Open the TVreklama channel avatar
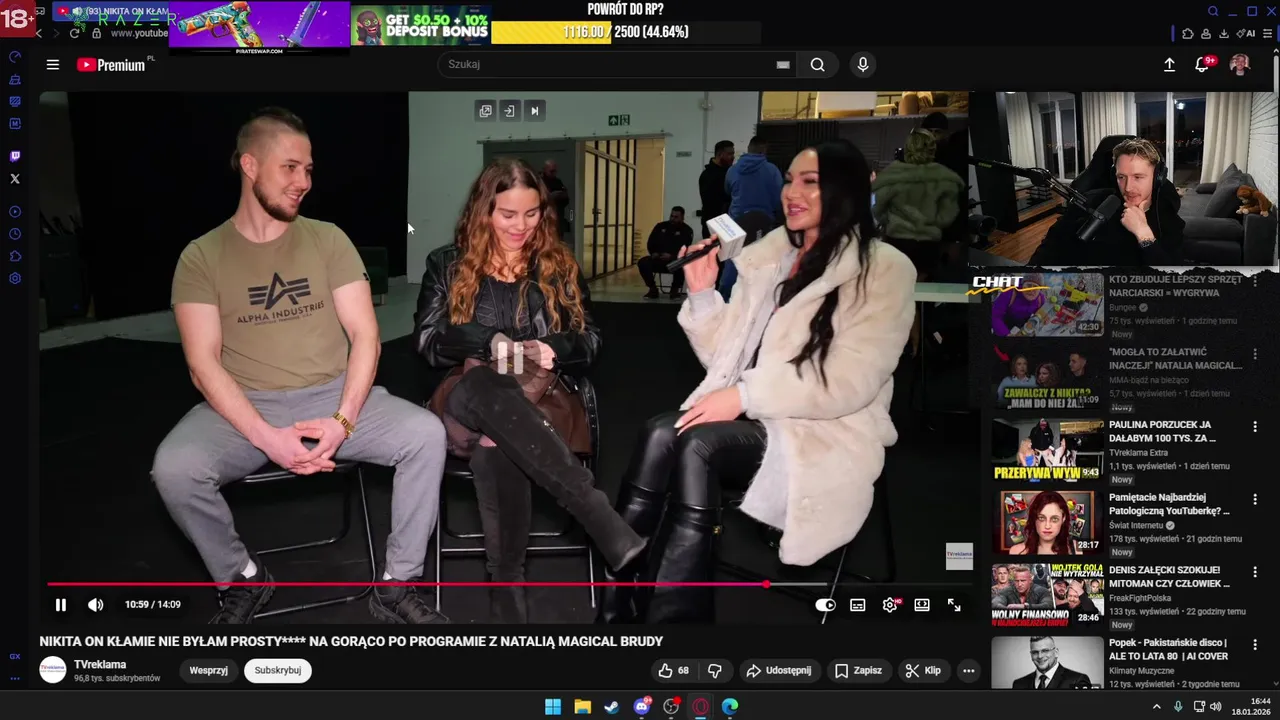This screenshot has height=720, width=1280. click(53, 671)
